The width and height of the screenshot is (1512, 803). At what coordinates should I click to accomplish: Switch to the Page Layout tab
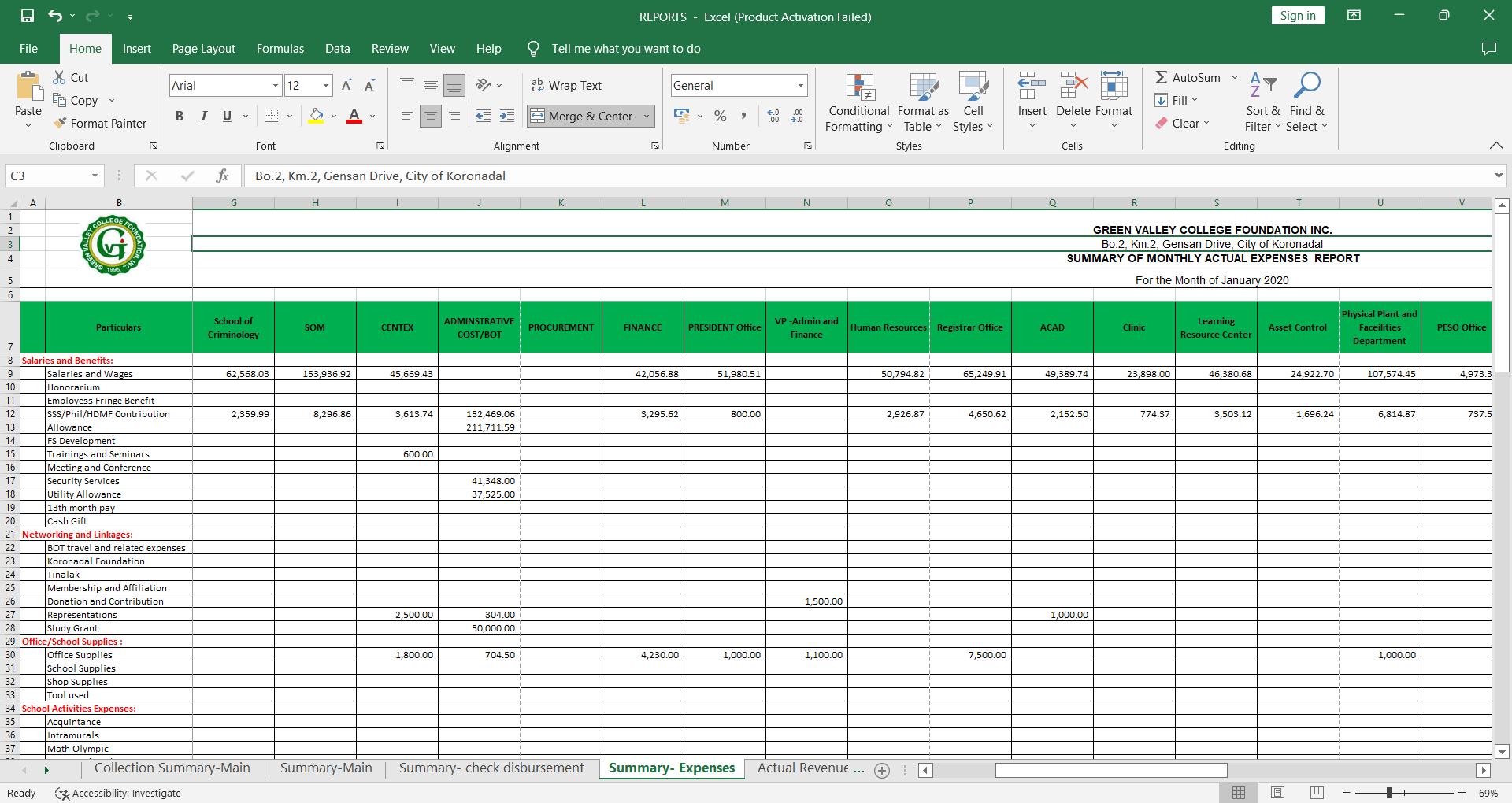click(204, 49)
